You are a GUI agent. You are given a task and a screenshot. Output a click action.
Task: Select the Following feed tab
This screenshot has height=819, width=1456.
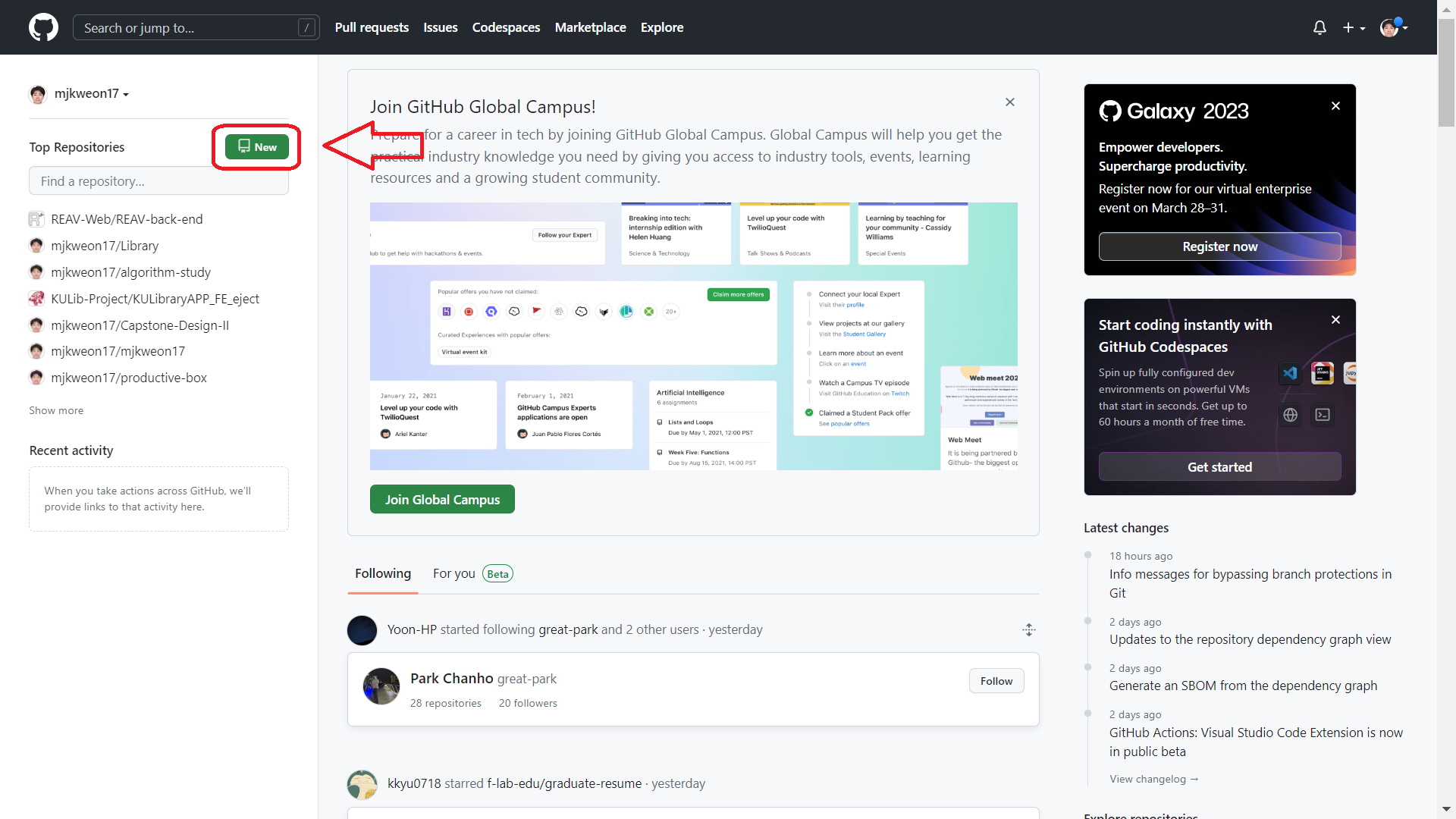(383, 574)
